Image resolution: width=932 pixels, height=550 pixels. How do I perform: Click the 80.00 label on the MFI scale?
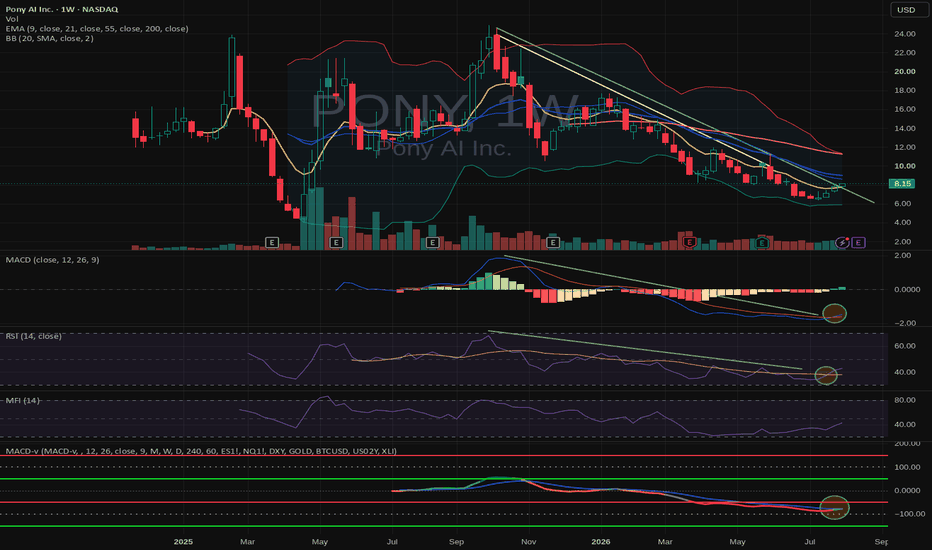[x=905, y=400]
